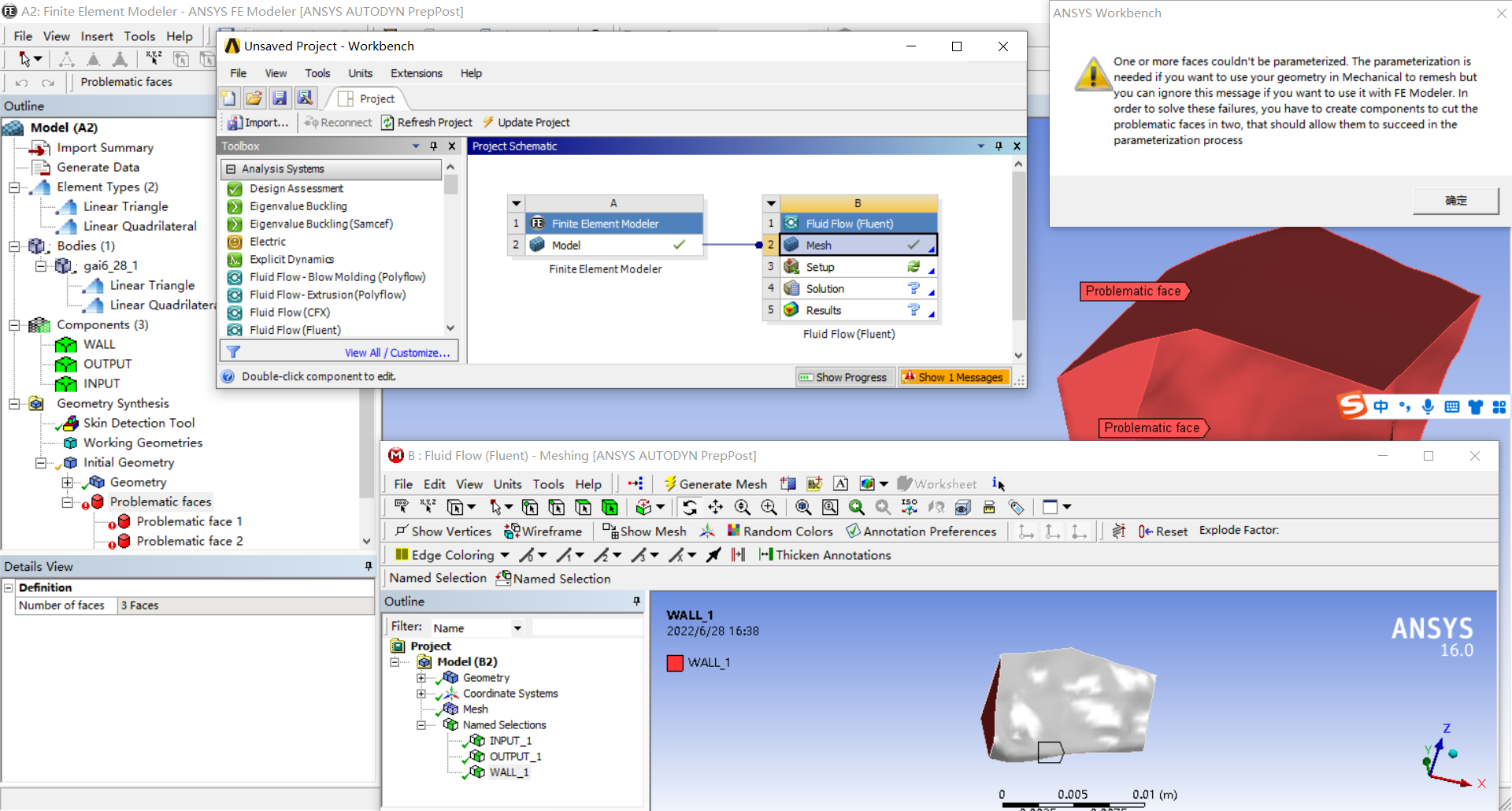1512x811 pixels.
Task: Click the Sogou IME soft keyboard icon
Action: tap(1452, 406)
